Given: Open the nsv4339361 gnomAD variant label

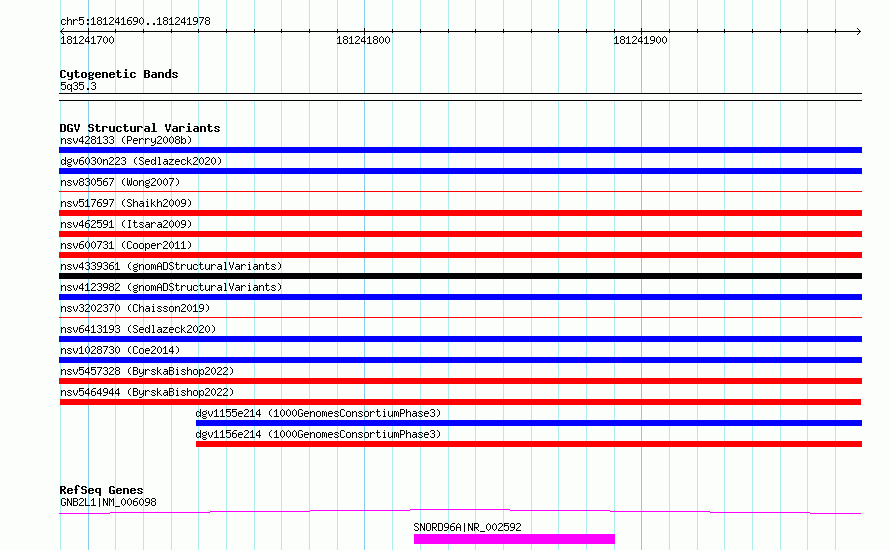Looking at the screenshot, I should click(x=171, y=266).
